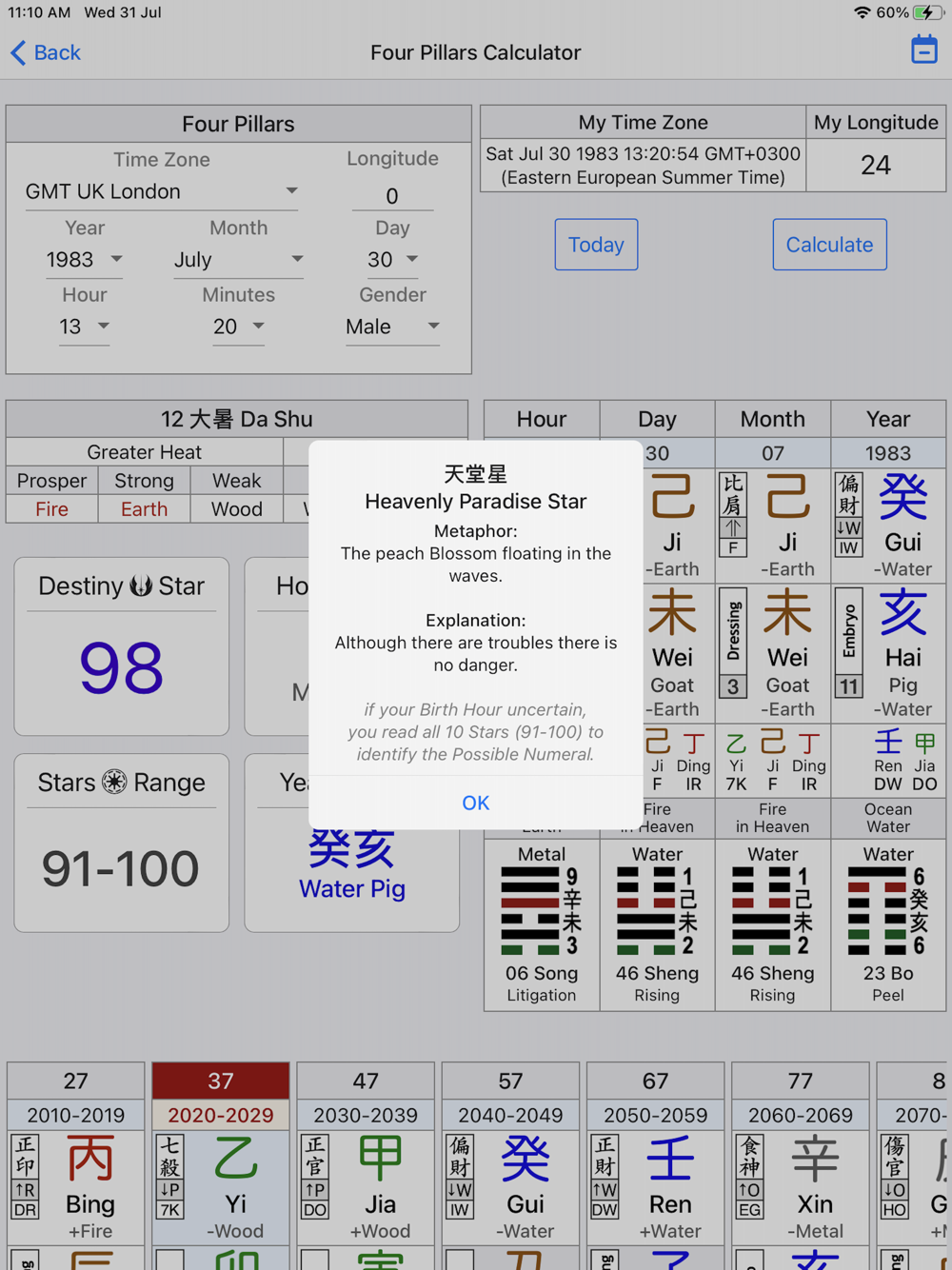
Task: Tap the Jia +Wood luck pillar character
Action: pos(381,1160)
